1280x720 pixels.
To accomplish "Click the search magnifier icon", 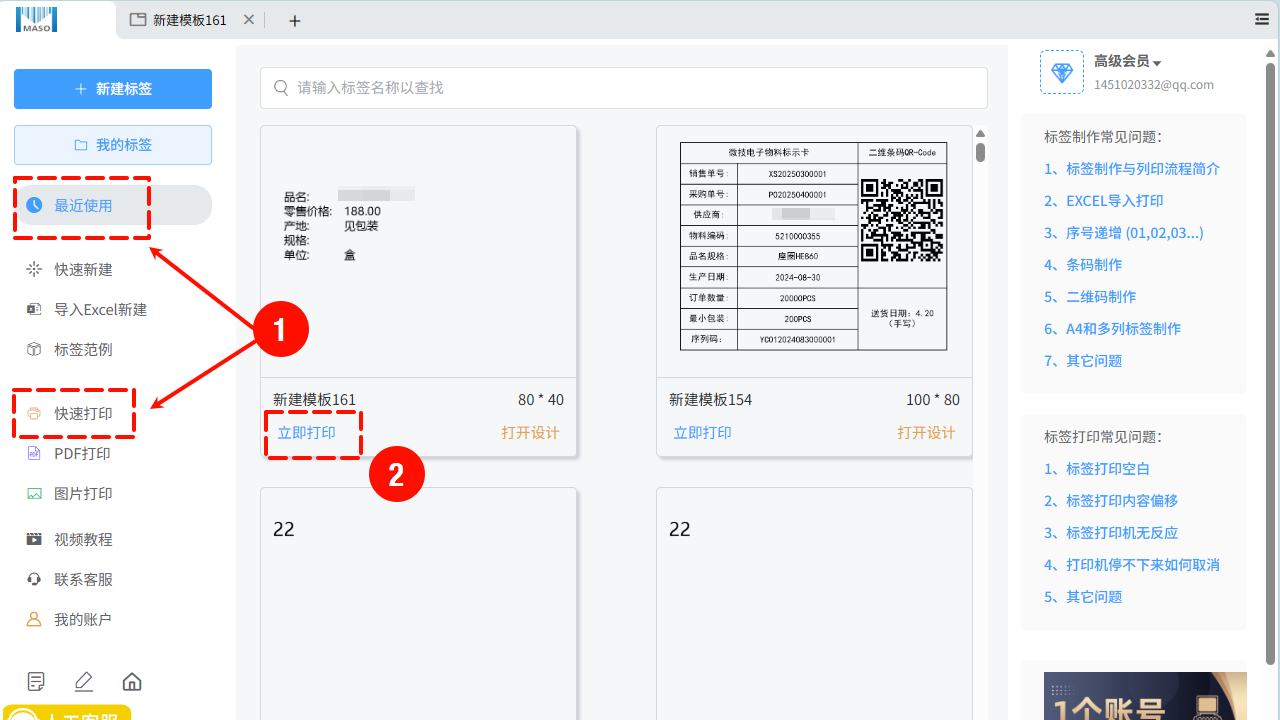I will pyautogui.click(x=282, y=88).
